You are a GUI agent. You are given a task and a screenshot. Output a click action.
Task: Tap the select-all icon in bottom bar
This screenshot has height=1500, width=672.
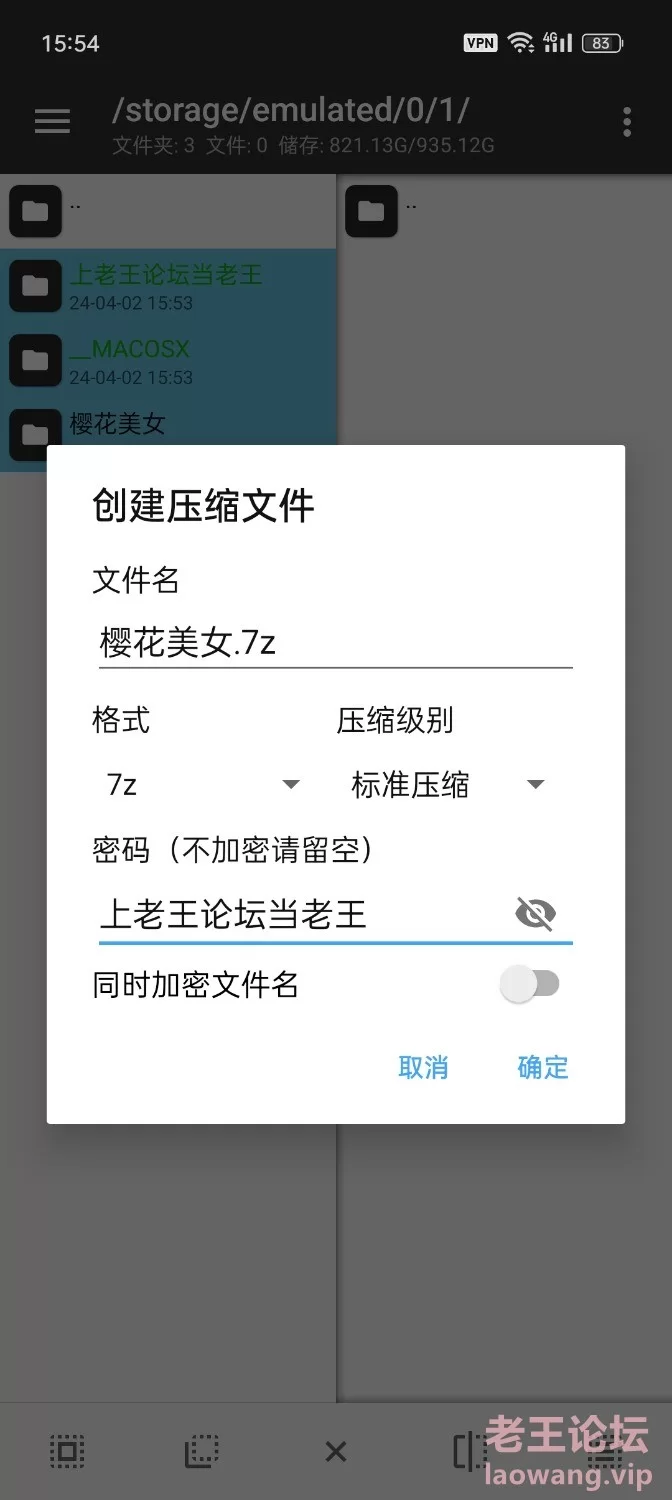click(67, 1452)
